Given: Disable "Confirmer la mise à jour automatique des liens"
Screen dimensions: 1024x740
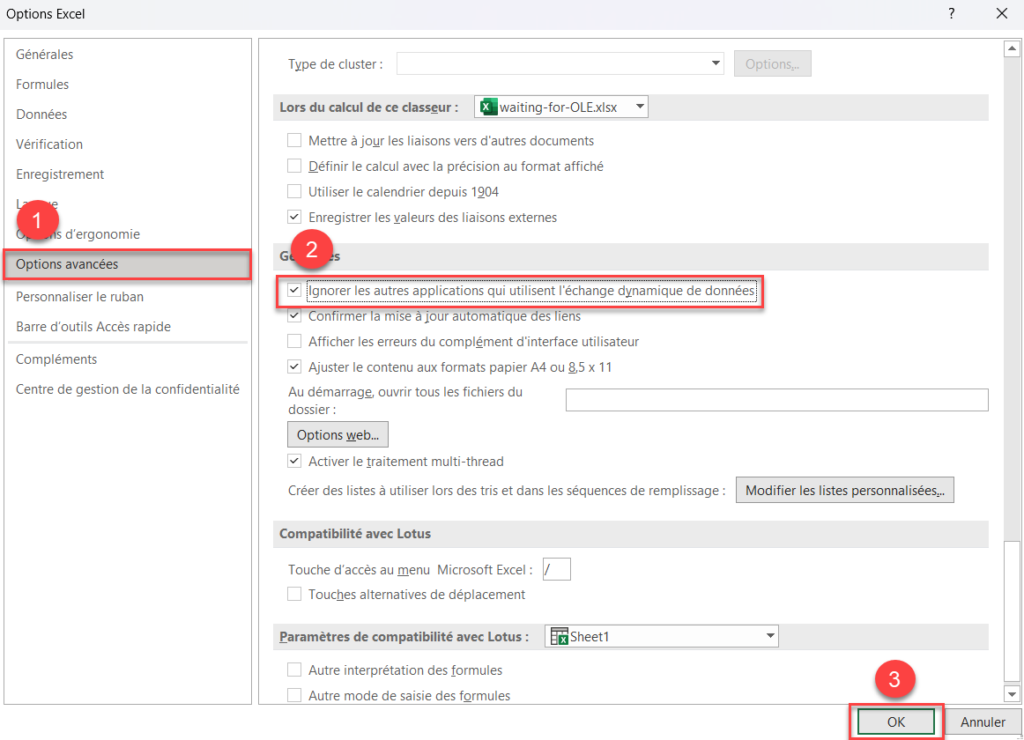Looking at the screenshot, I should pyautogui.click(x=295, y=316).
